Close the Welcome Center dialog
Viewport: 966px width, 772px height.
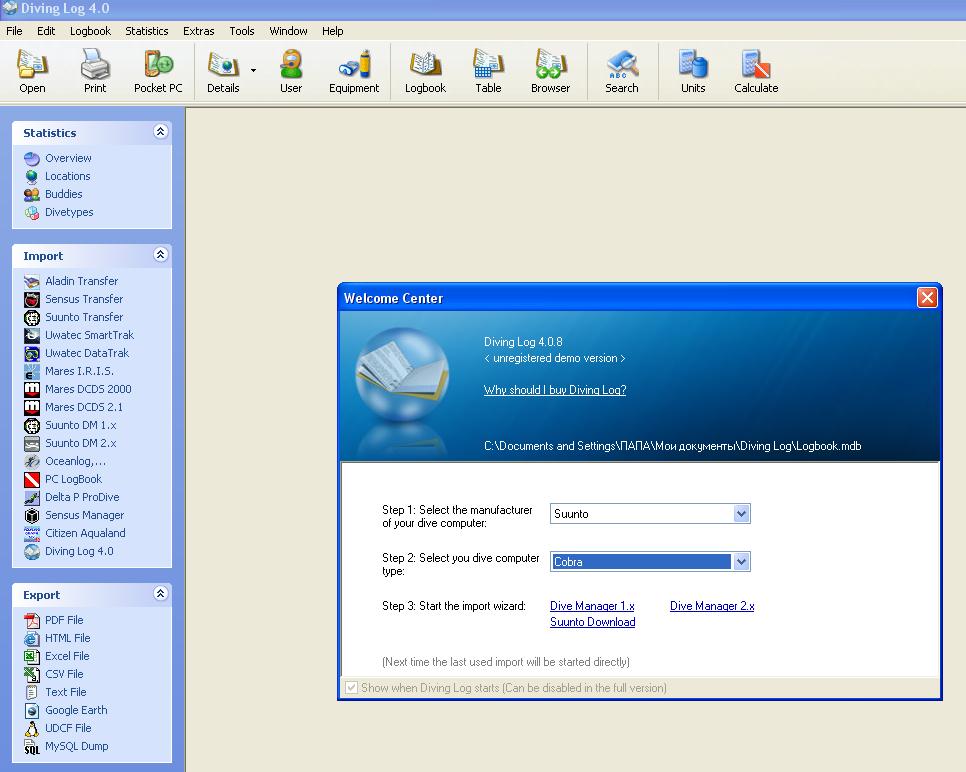click(x=927, y=298)
